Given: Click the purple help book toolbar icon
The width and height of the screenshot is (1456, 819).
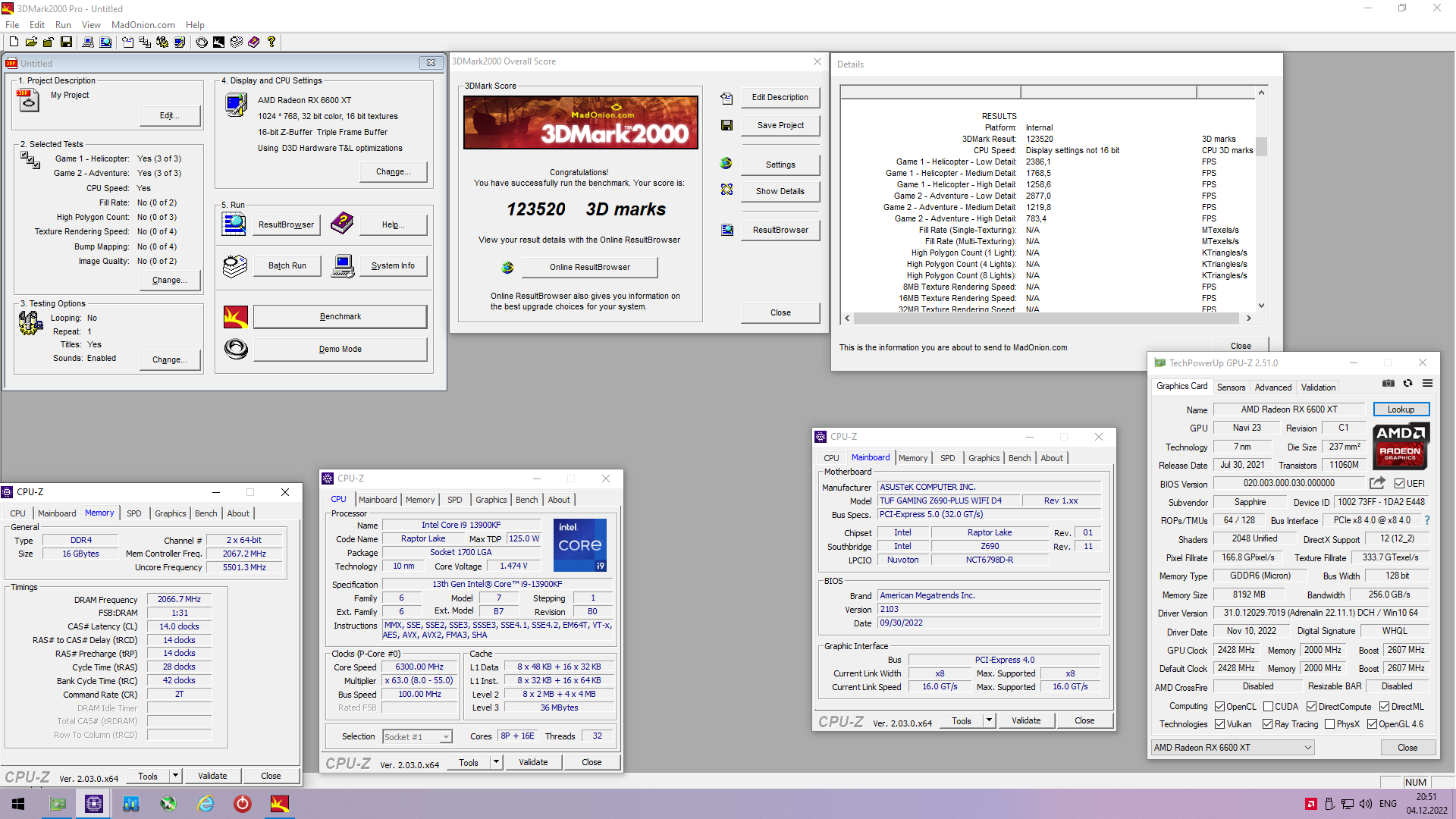Looking at the screenshot, I should click(254, 42).
